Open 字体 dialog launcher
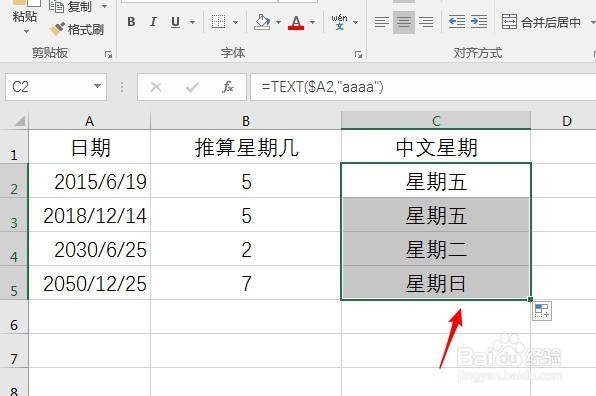Screen dimensions: 596x396 tap(358, 54)
